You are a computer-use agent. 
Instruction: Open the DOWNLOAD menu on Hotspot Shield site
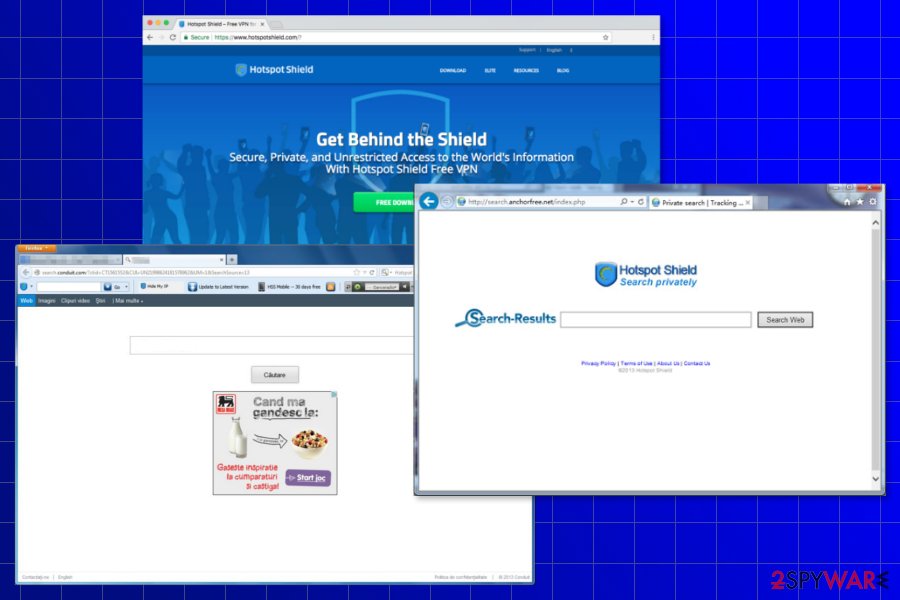click(453, 71)
